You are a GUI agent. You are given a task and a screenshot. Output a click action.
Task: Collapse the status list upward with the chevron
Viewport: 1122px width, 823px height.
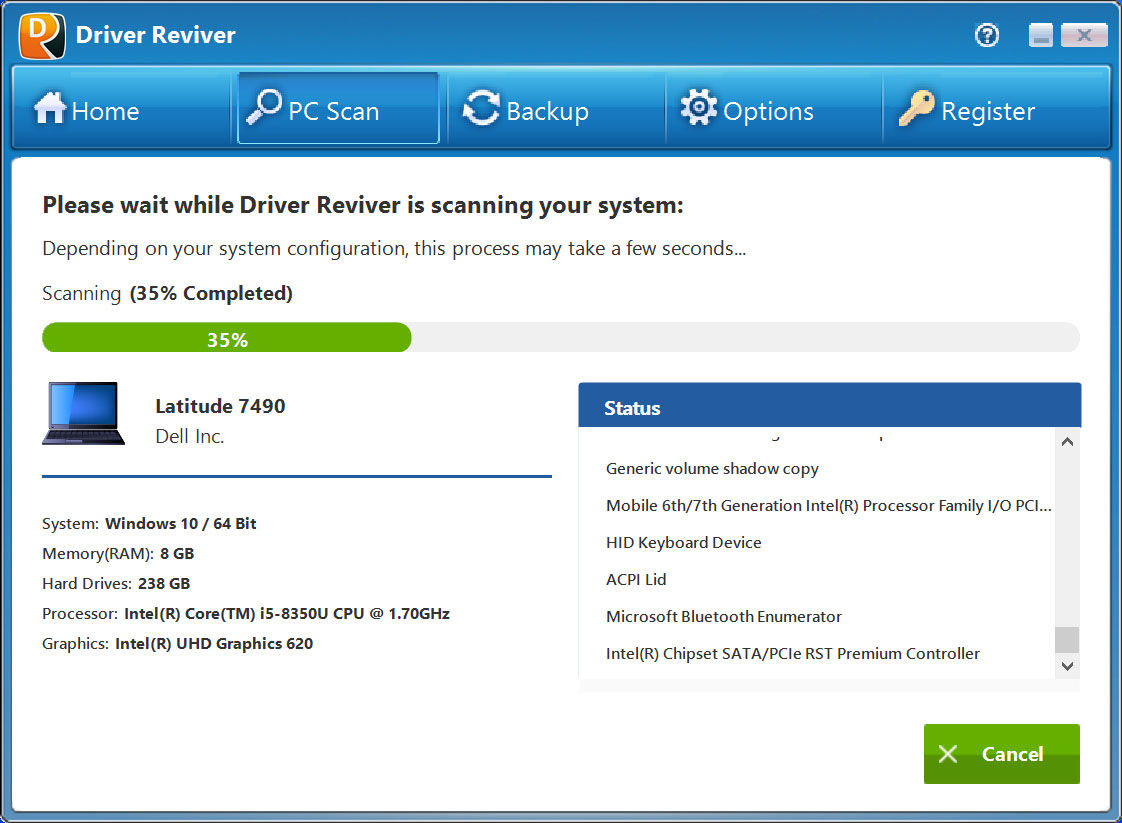pos(1067,441)
